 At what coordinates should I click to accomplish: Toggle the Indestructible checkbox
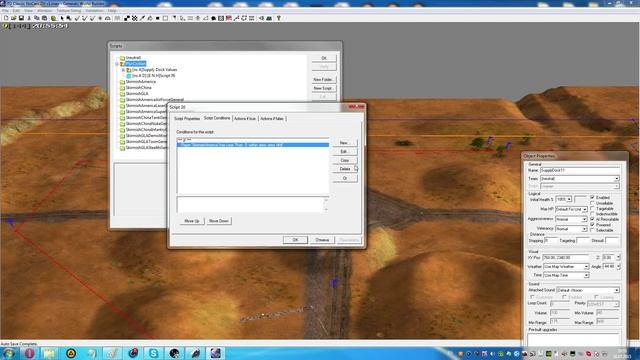[592, 214]
